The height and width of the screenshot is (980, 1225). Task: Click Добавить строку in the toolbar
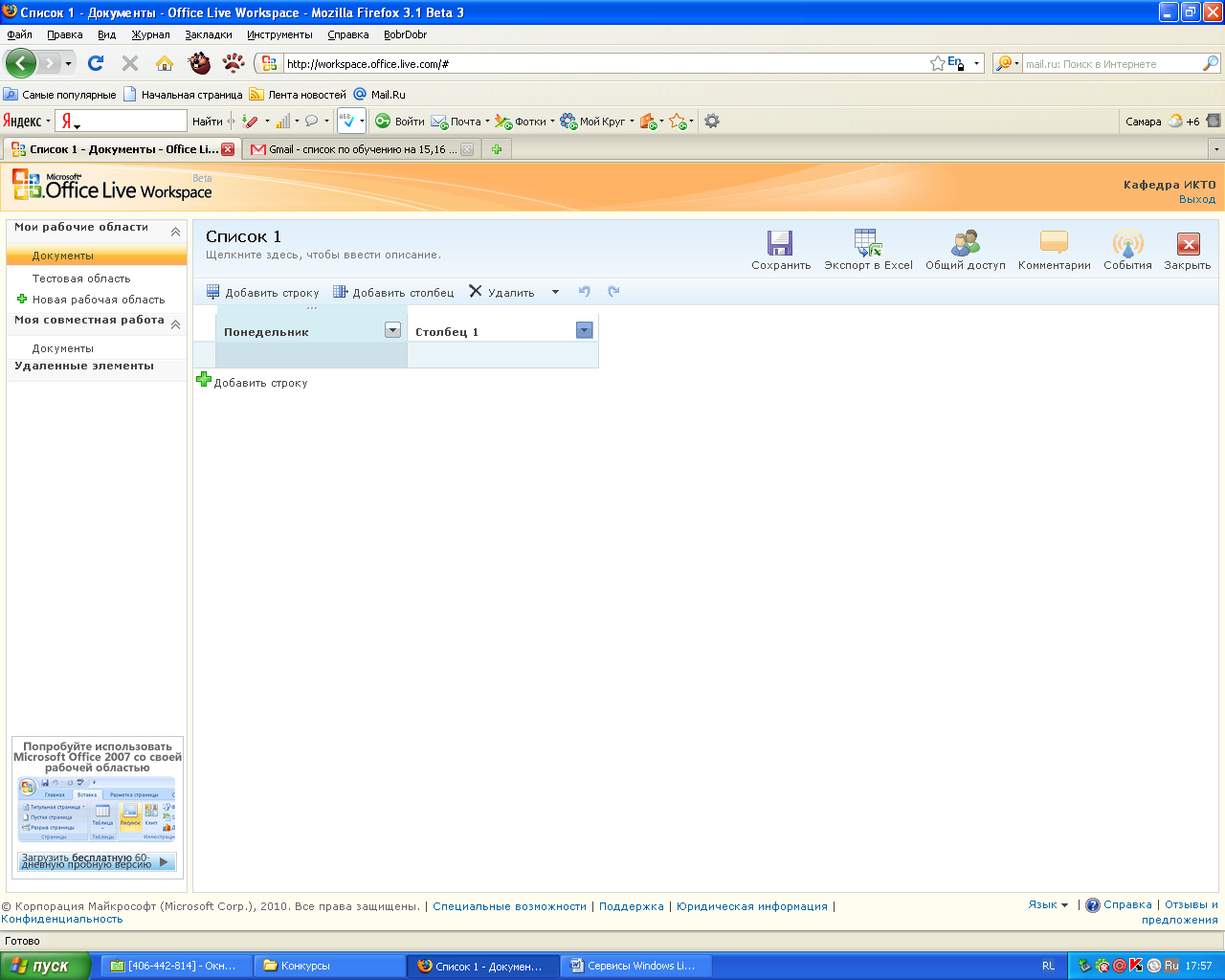263,292
